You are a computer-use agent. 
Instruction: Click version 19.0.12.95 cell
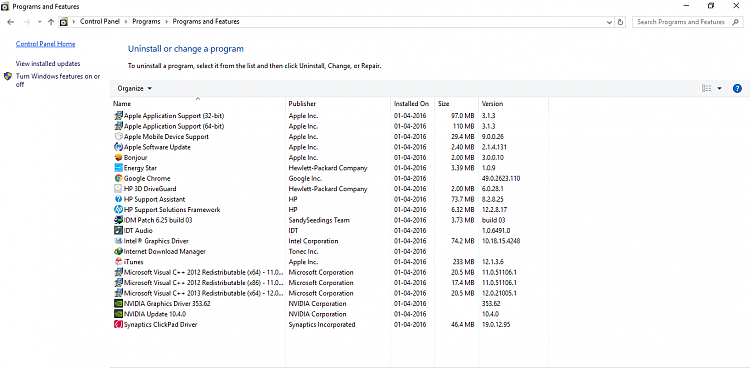496,324
